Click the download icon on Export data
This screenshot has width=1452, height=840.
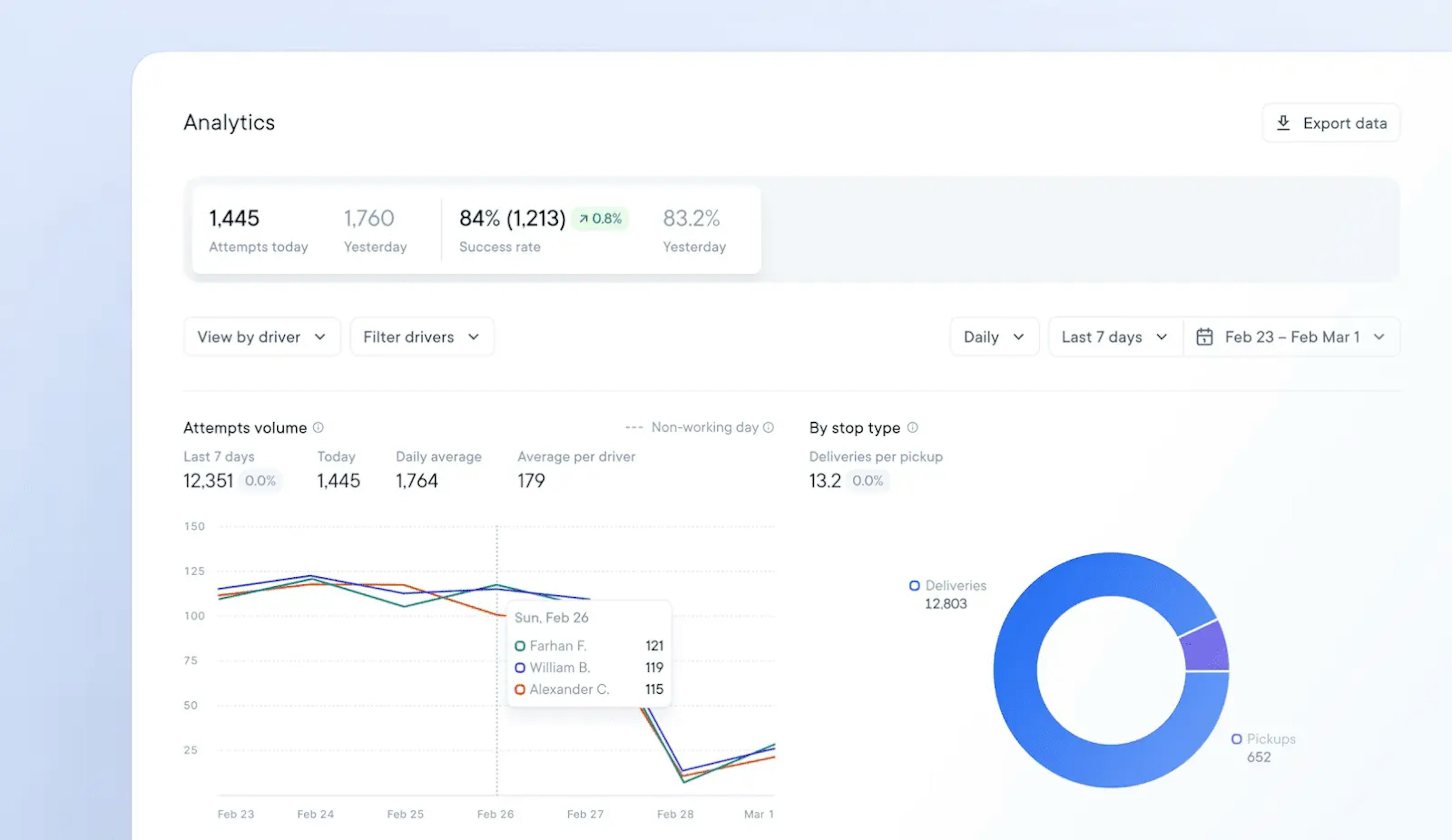[1285, 122]
